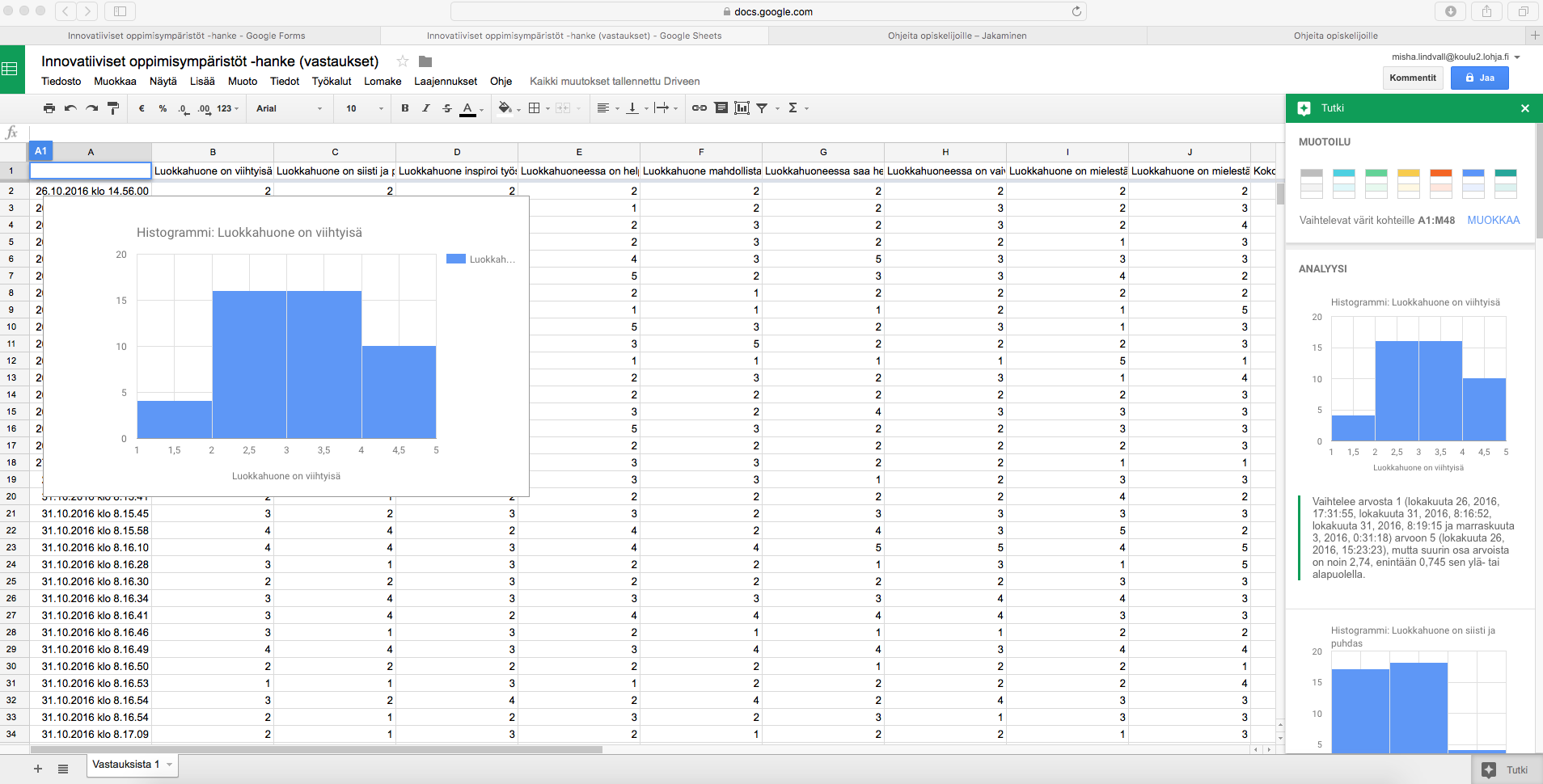Switch to the Vastauksista 1 sheet tab
Image resolution: width=1543 pixels, height=784 pixels.
click(125, 765)
